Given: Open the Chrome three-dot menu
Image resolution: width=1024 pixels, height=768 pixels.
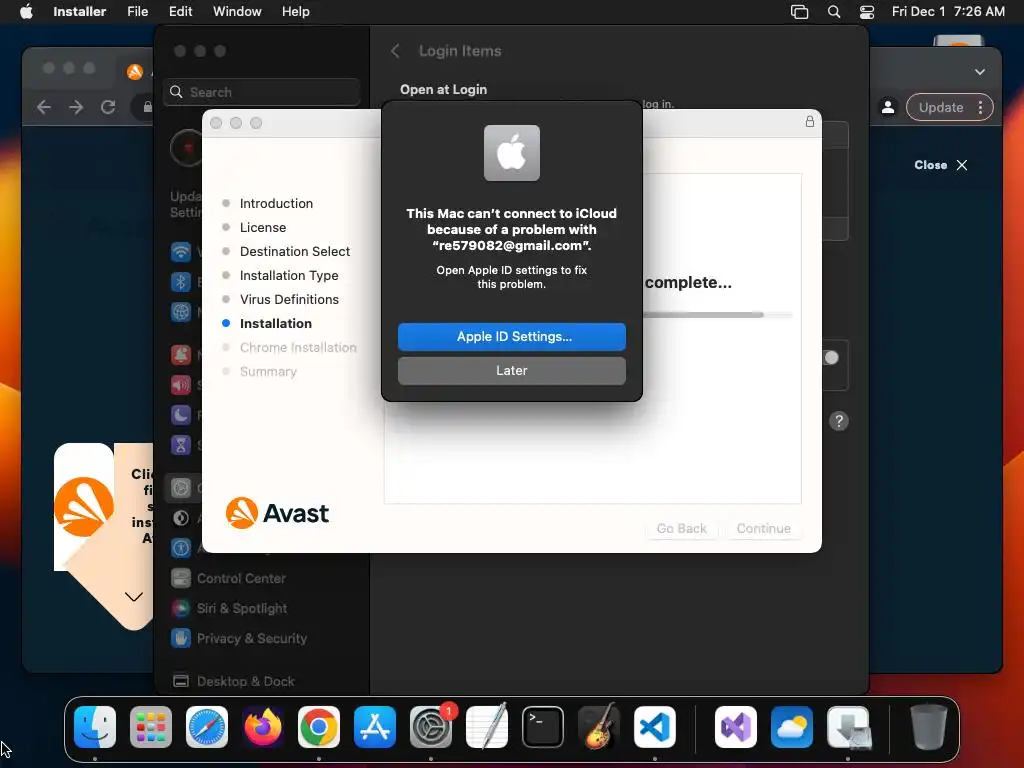Looking at the screenshot, I should [x=980, y=107].
